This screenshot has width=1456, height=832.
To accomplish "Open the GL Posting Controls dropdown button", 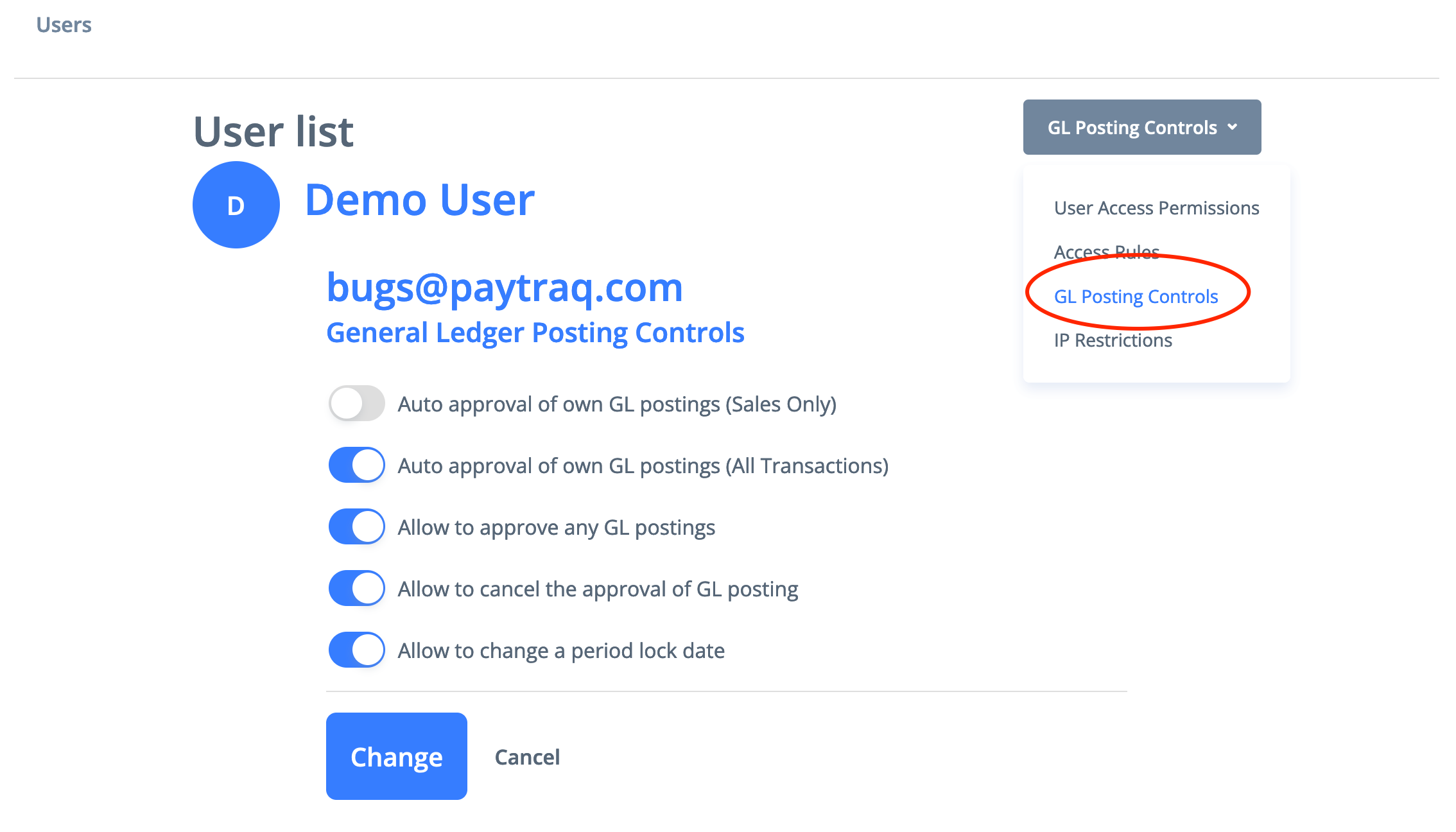I will coord(1131,127).
